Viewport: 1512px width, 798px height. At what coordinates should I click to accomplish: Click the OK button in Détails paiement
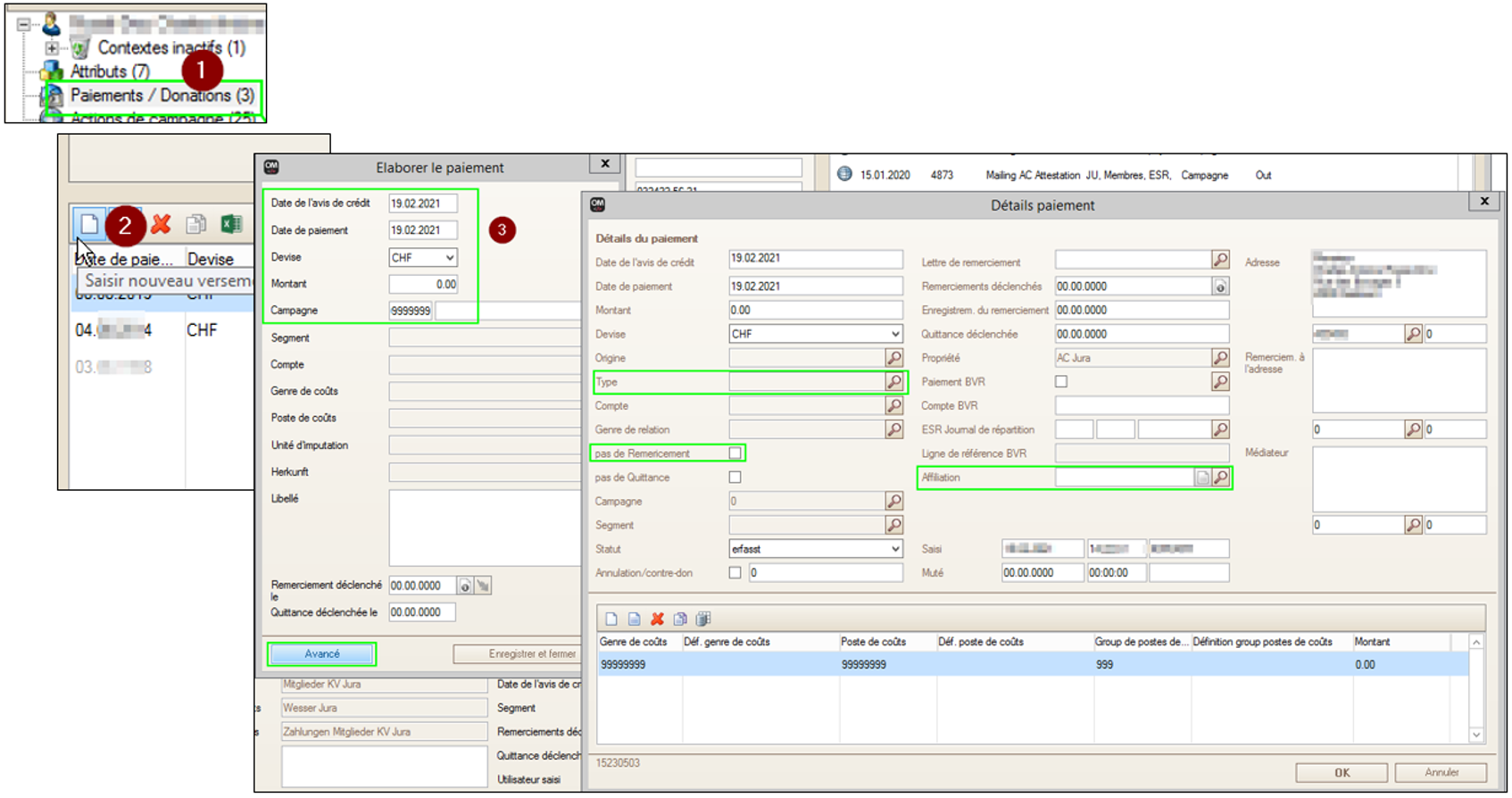[x=1342, y=773]
